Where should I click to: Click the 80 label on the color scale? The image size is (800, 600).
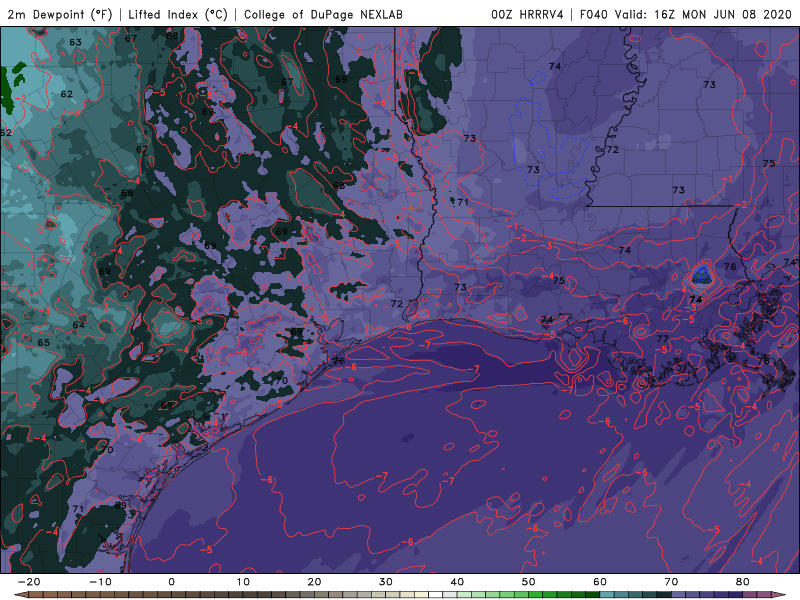tap(743, 582)
